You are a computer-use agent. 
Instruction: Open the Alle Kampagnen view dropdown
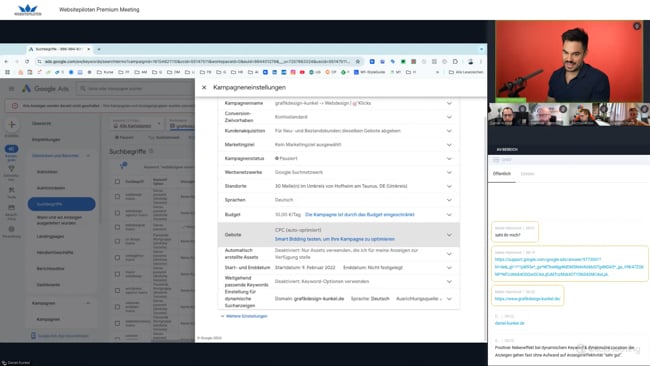[136, 124]
